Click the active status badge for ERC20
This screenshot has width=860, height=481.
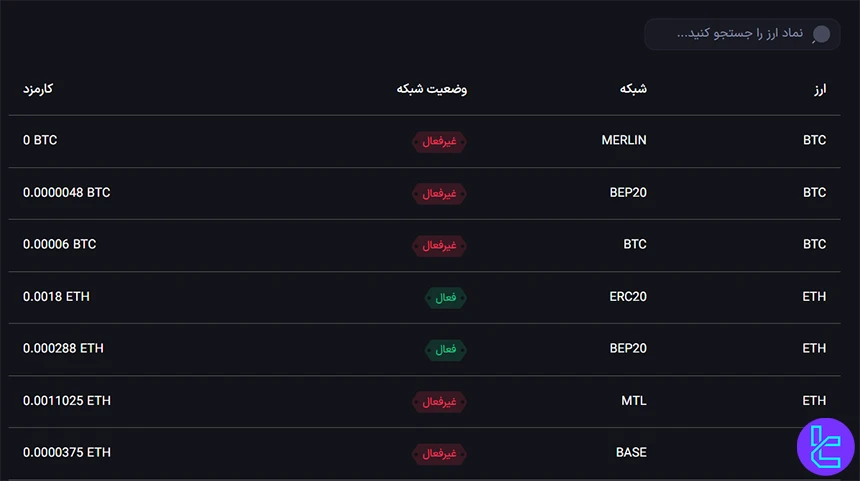click(x=446, y=297)
